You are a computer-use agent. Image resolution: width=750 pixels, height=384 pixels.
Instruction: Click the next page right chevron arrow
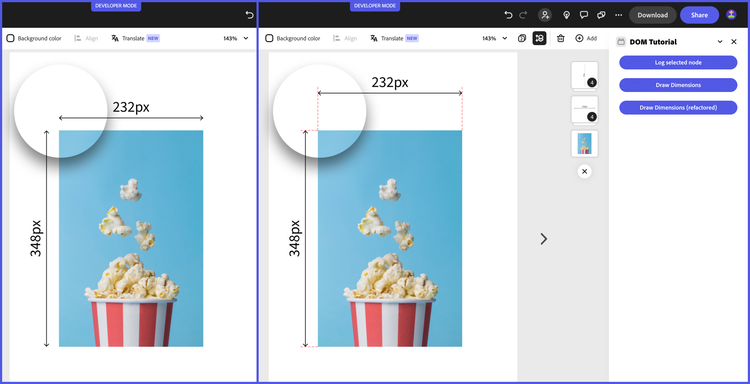[x=543, y=239]
